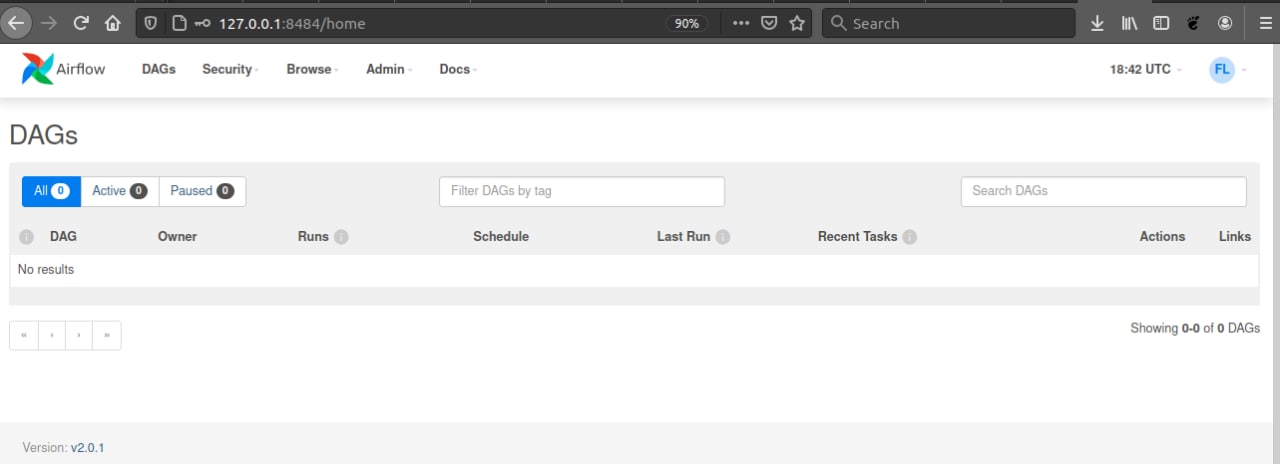Click info icon next to Runs

(341, 237)
